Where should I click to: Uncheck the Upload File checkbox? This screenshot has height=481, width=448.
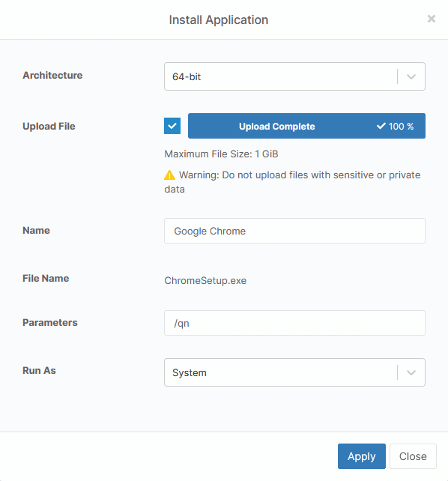(172, 126)
